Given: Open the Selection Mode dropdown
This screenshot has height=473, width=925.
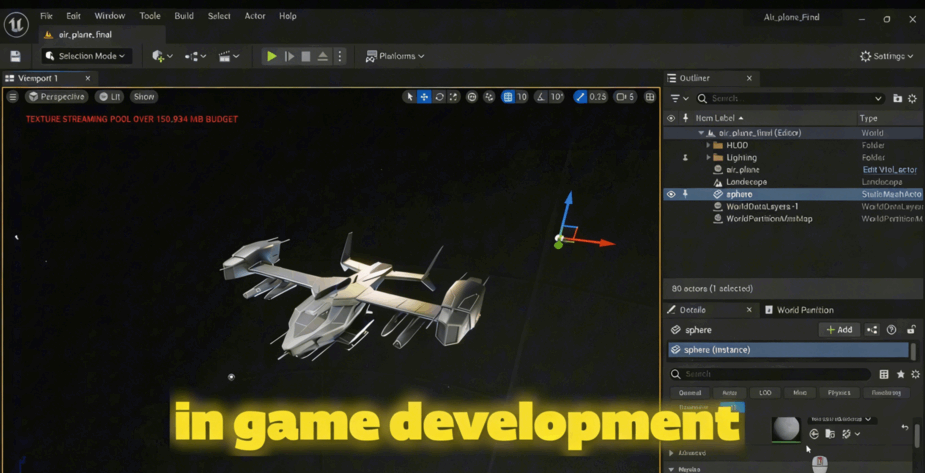Looking at the screenshot, I should point(85,56).
